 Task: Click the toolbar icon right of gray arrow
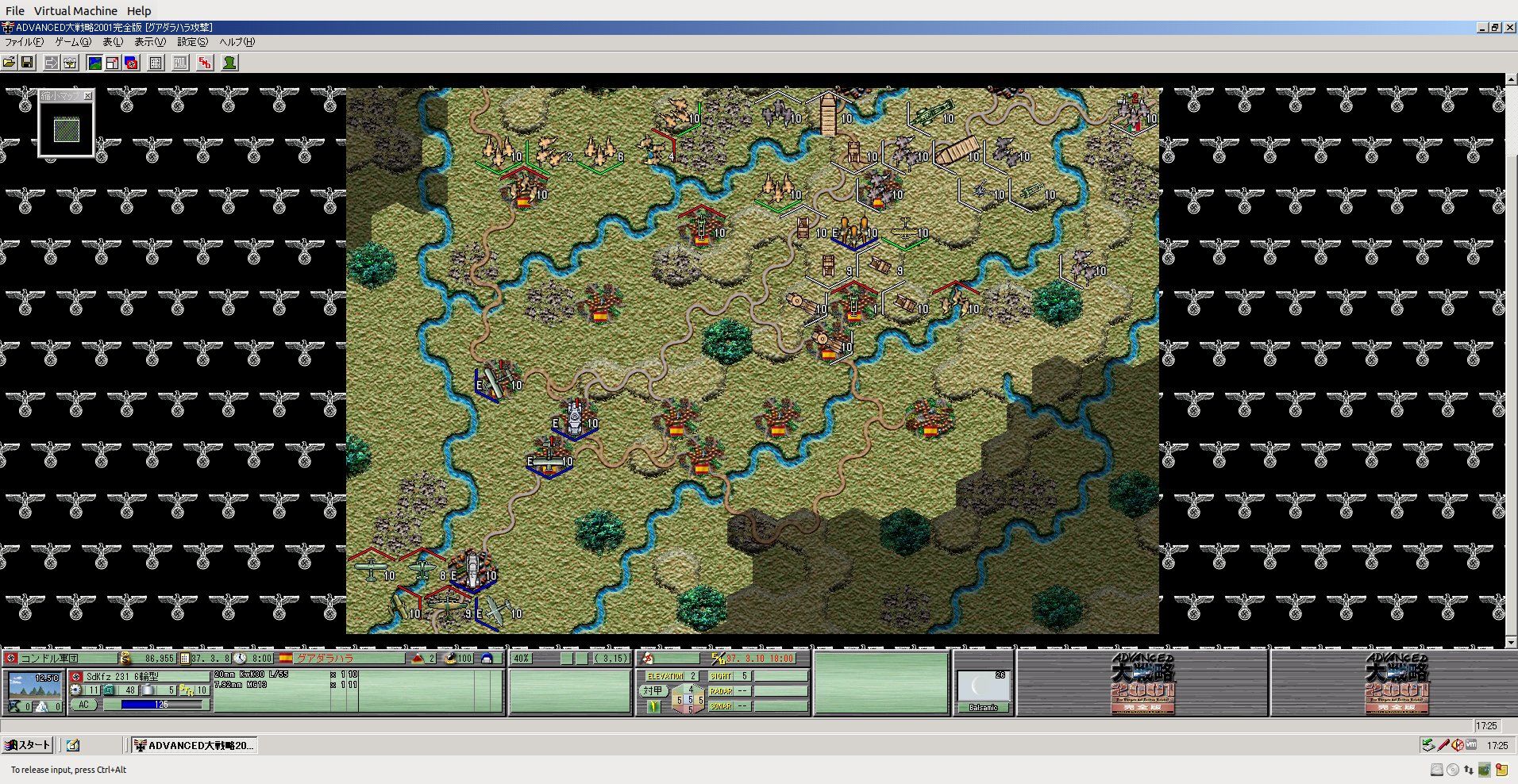tap(70, 63)
